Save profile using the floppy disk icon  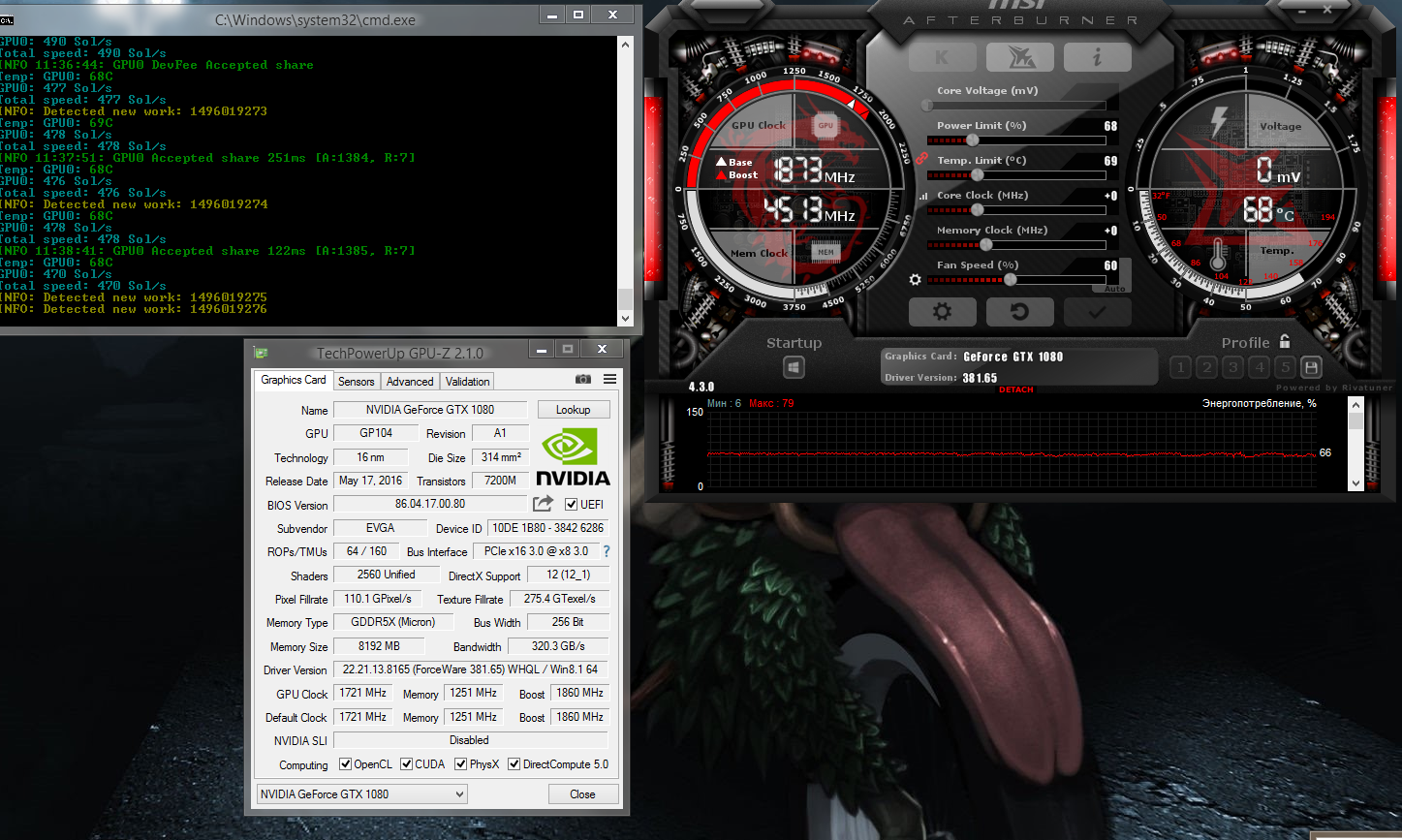(x=1311, y=367)
